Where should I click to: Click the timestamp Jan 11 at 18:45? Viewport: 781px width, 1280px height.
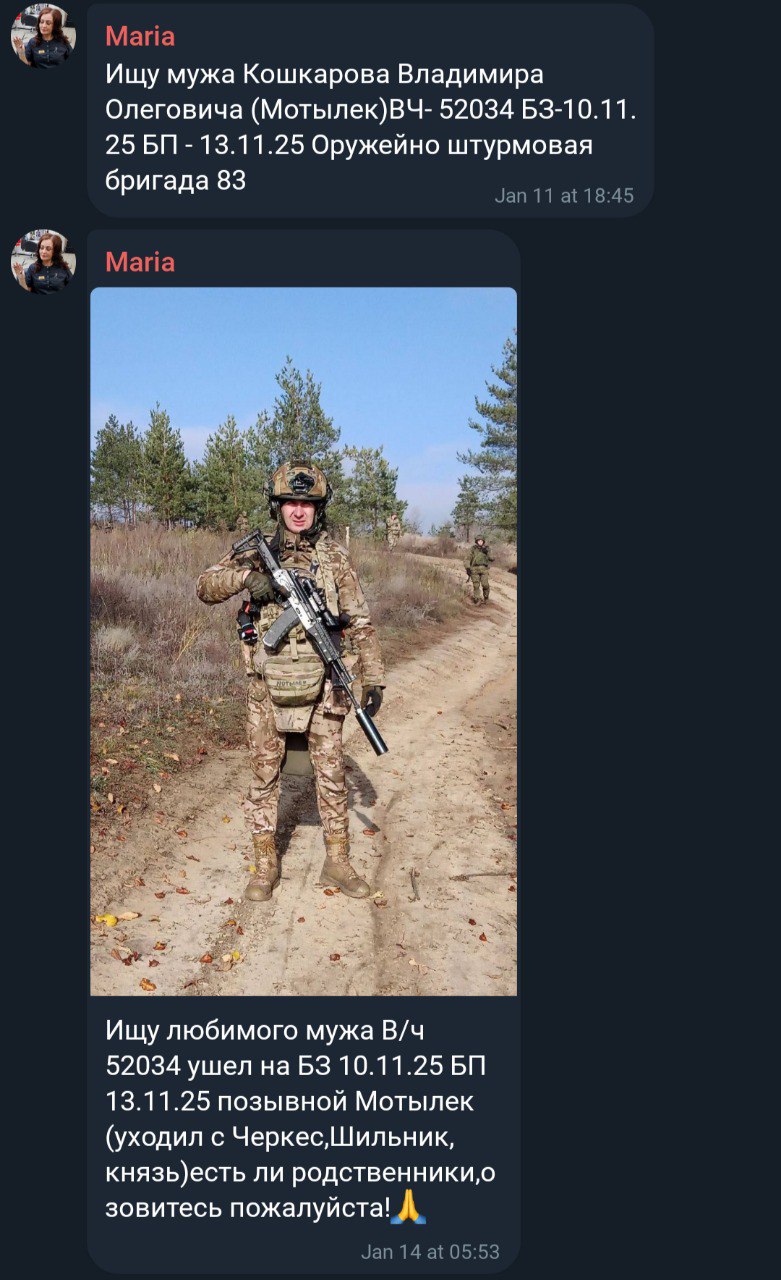(x=564, y=196)
